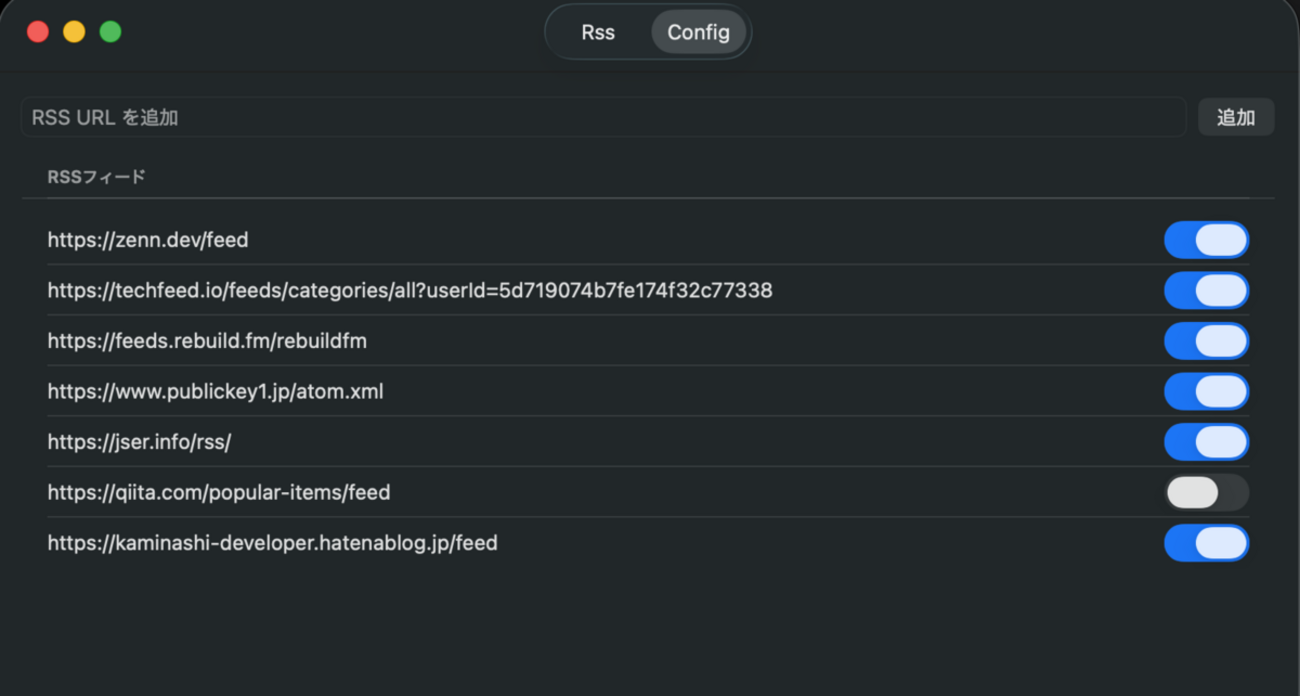The height and width of the screenshot is (696, 1300).
Task: Toggle the feeds.rebuild.fm feed off
Action: point(1206,341)
